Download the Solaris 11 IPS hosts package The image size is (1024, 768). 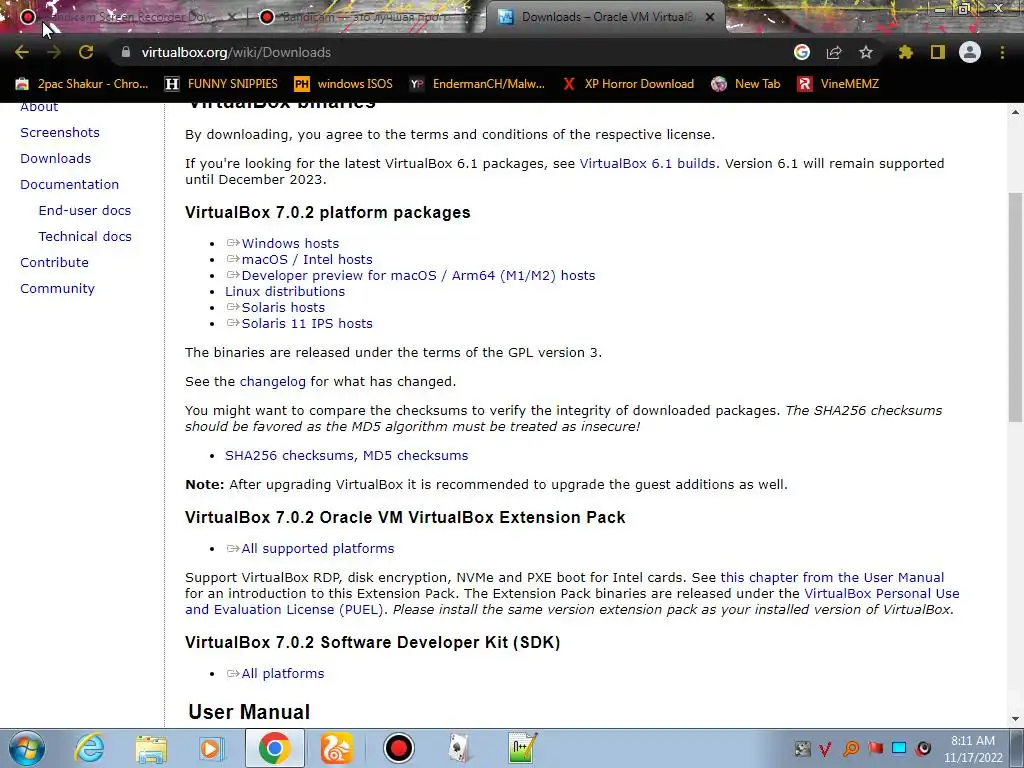tap(307, 323)
